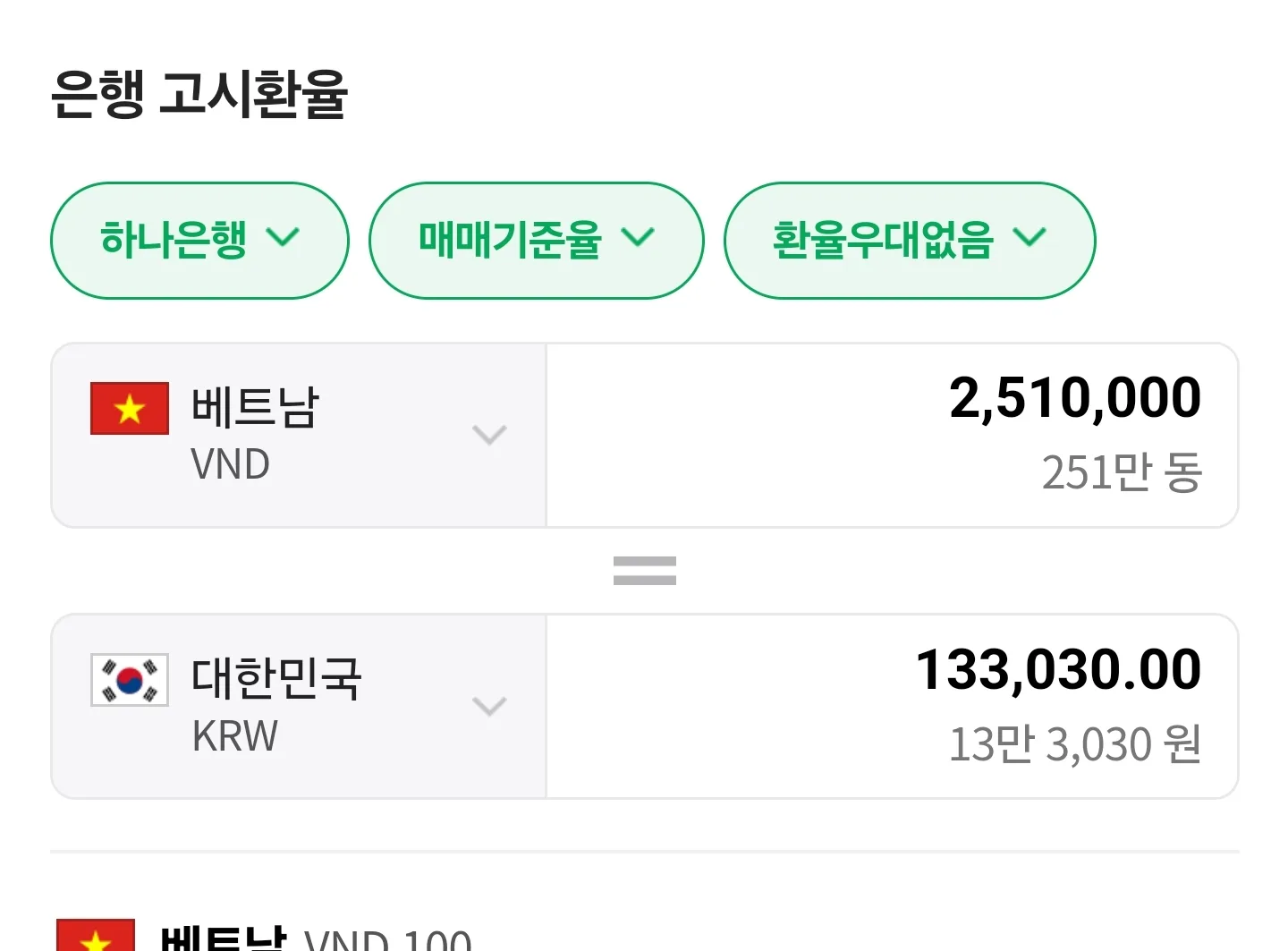Click the Vietnam flag icon in the VND row

point(130,409)
